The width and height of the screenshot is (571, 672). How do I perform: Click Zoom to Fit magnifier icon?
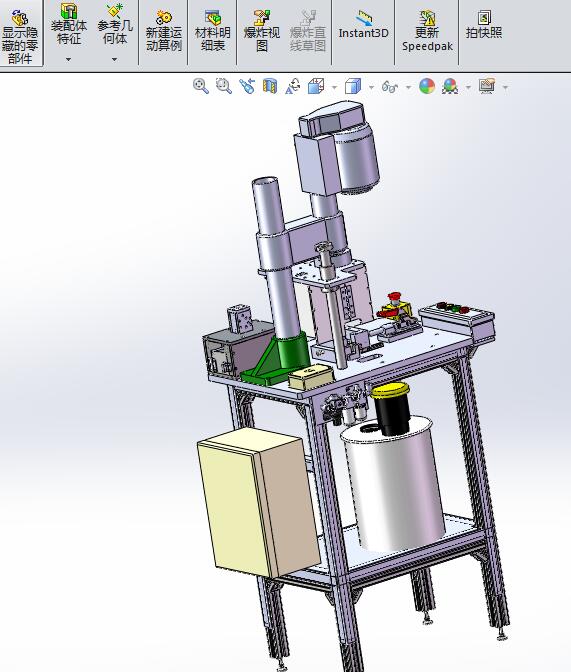(201, 86)
